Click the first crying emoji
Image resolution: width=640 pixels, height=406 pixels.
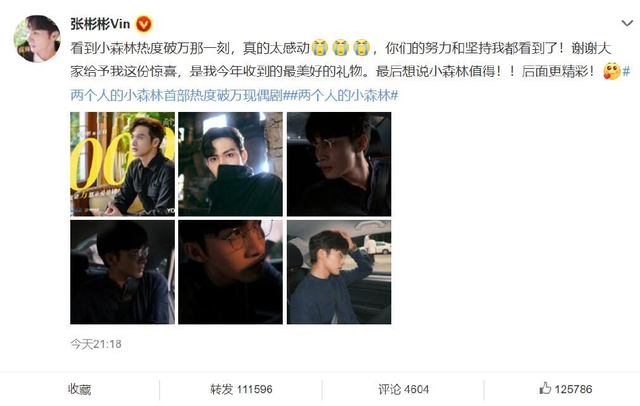[320, 48]
